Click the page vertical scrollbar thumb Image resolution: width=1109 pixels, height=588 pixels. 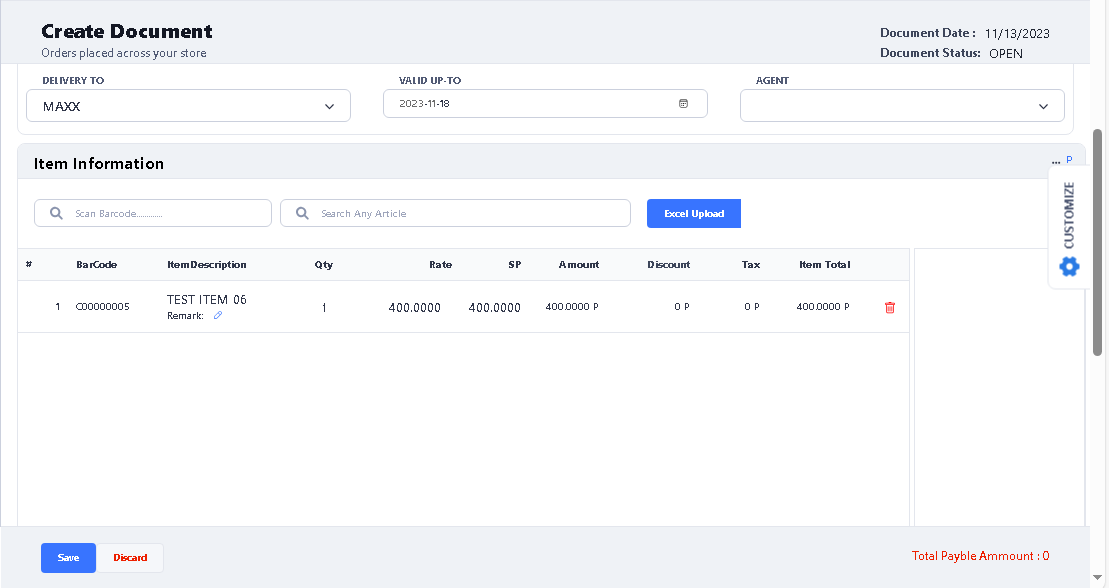click(1097, 242)
